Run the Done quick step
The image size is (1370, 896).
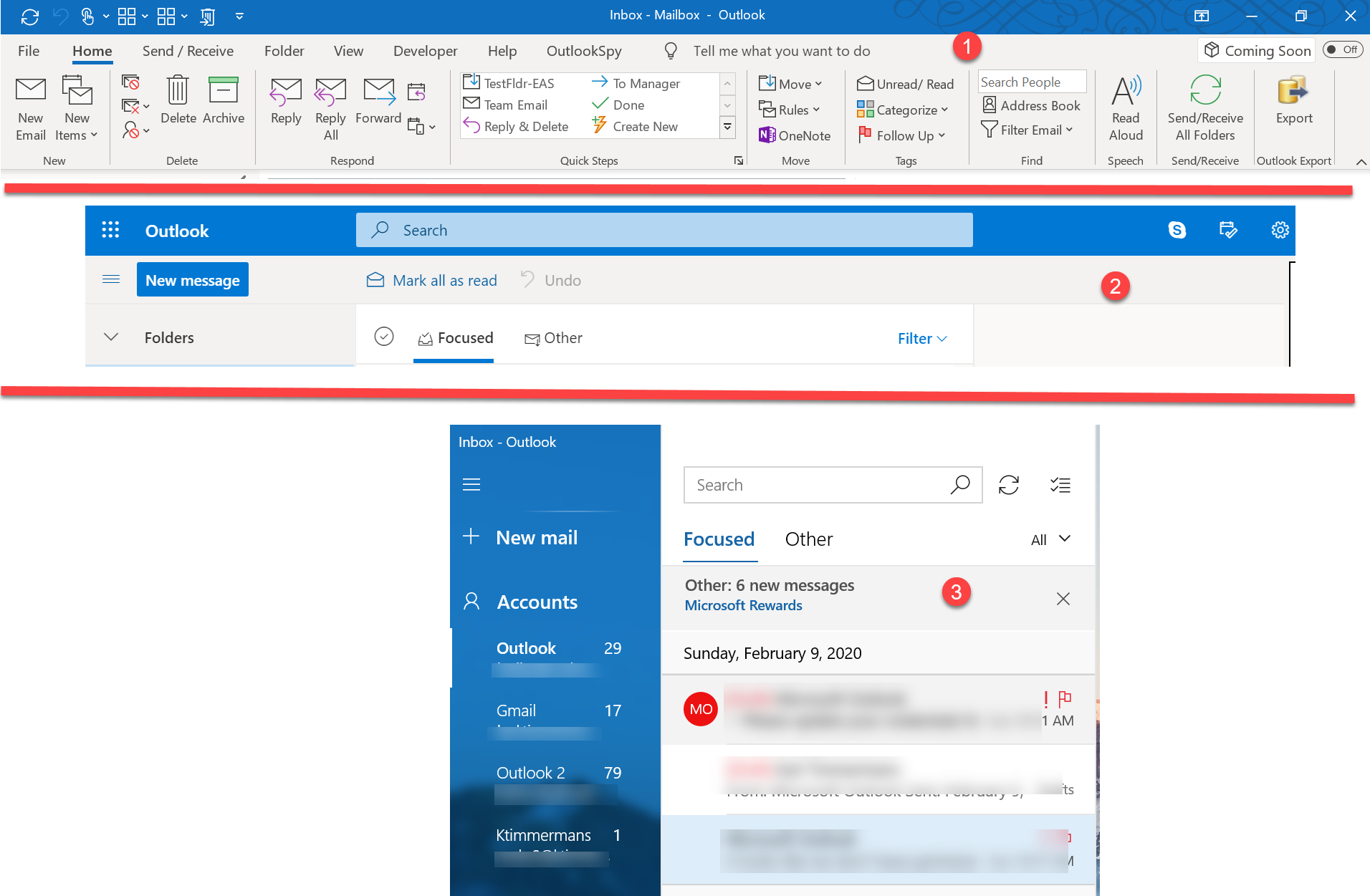(x=618, y=105)
